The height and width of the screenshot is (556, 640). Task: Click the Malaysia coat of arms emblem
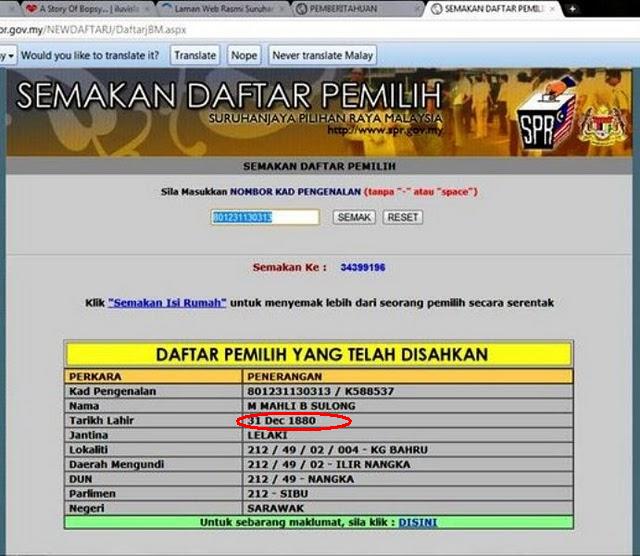603,126
